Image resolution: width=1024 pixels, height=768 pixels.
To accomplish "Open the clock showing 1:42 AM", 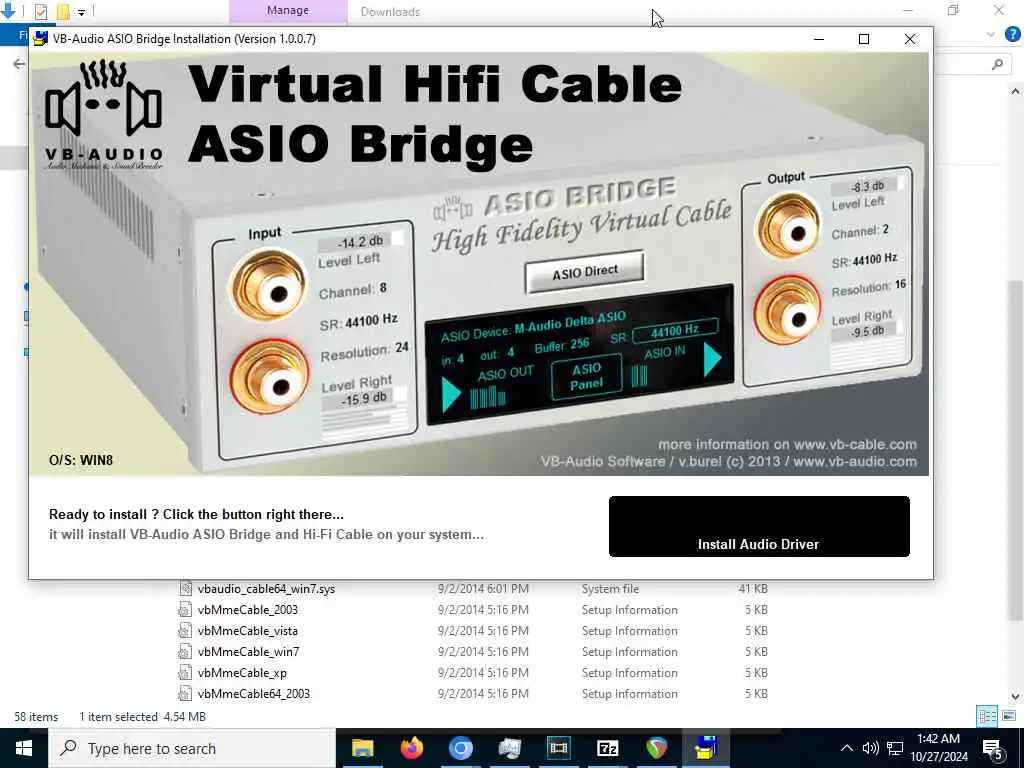I will click(x=938, y=748).
